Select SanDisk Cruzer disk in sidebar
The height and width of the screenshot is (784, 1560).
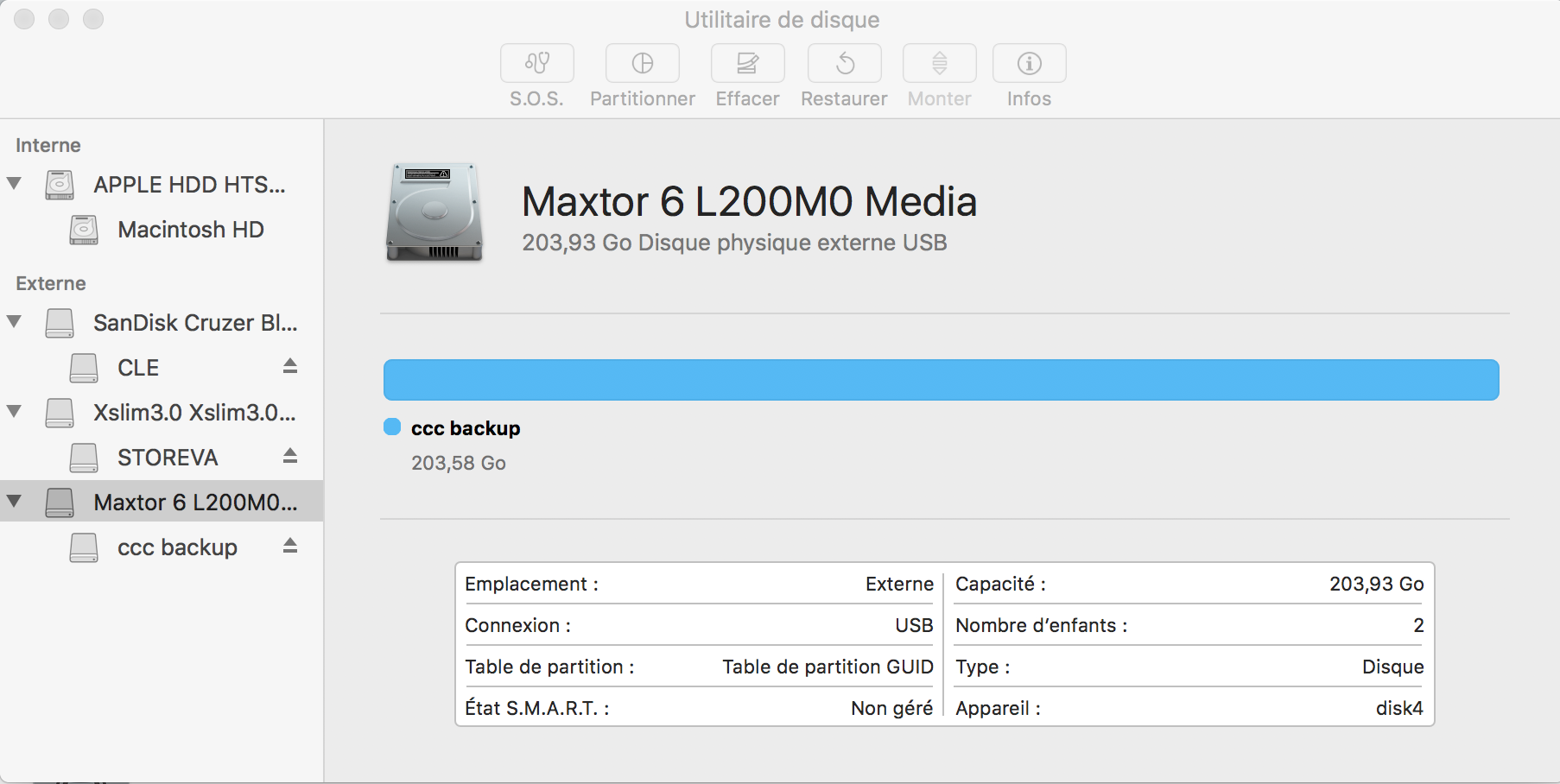click(194, 323)
